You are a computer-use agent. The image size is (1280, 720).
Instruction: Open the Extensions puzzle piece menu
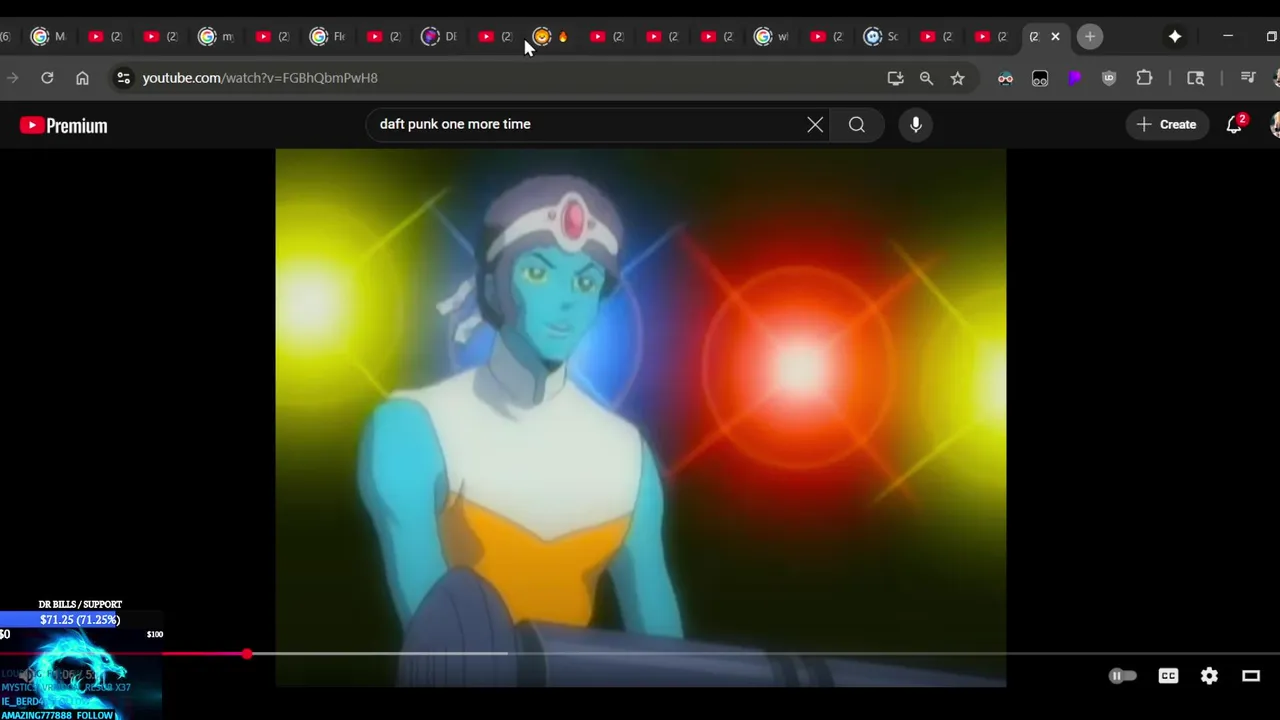[1144, 78]
